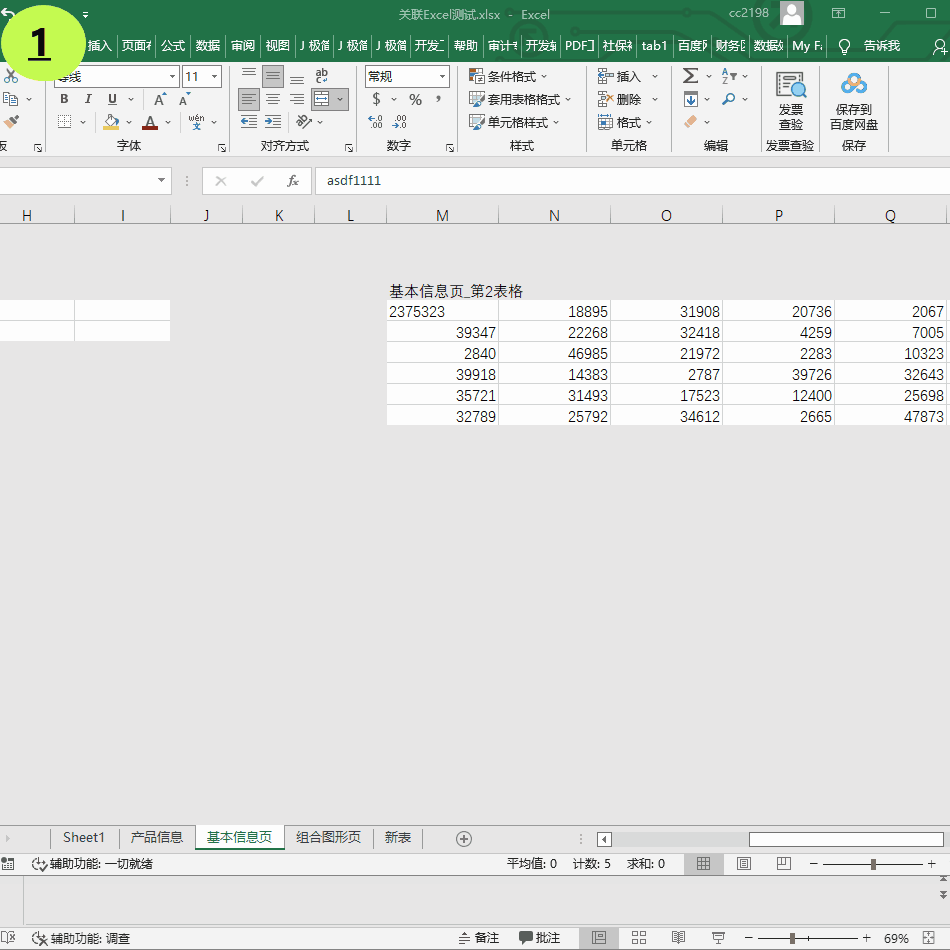Open the font size dropdown
950x950 pixels.
pos(214,76)
